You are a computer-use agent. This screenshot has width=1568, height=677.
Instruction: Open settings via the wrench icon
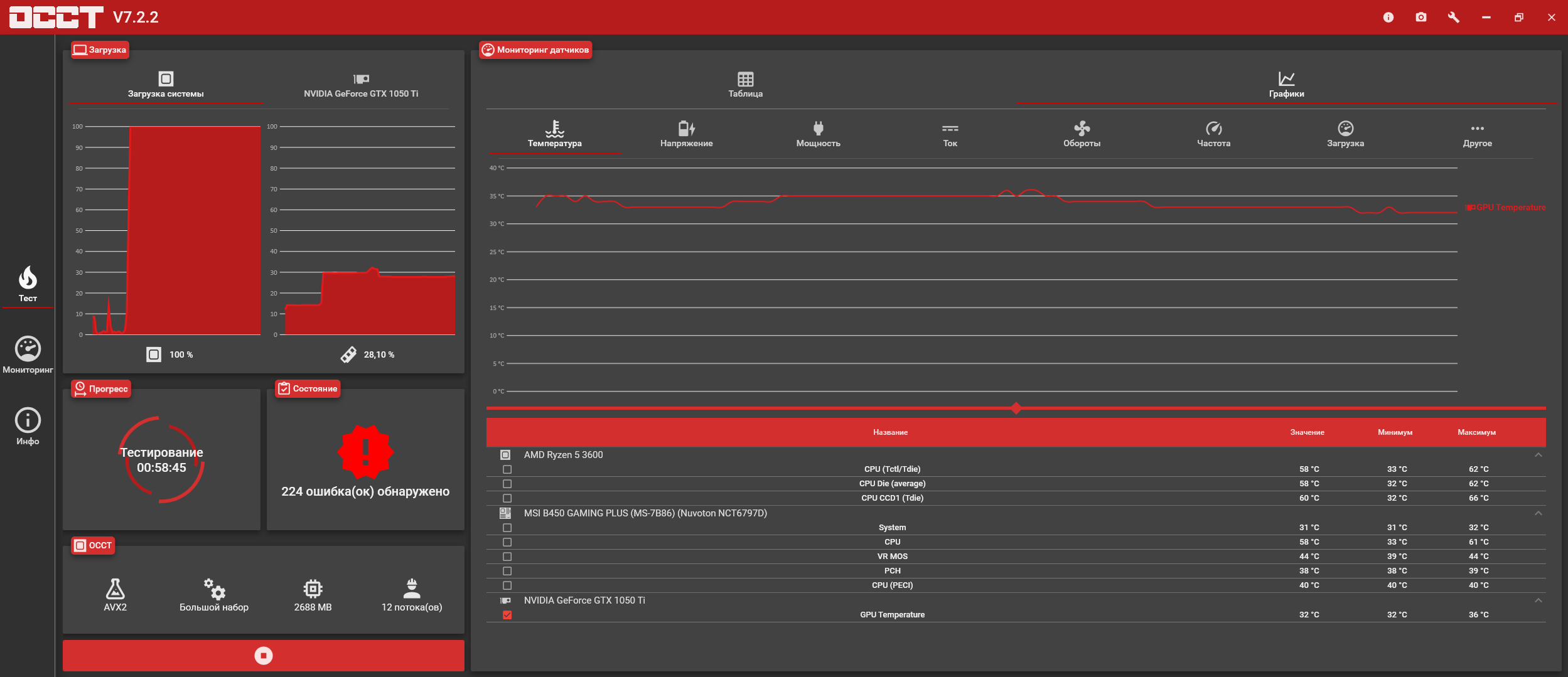pyautogui.click(x=1454, y=18)
